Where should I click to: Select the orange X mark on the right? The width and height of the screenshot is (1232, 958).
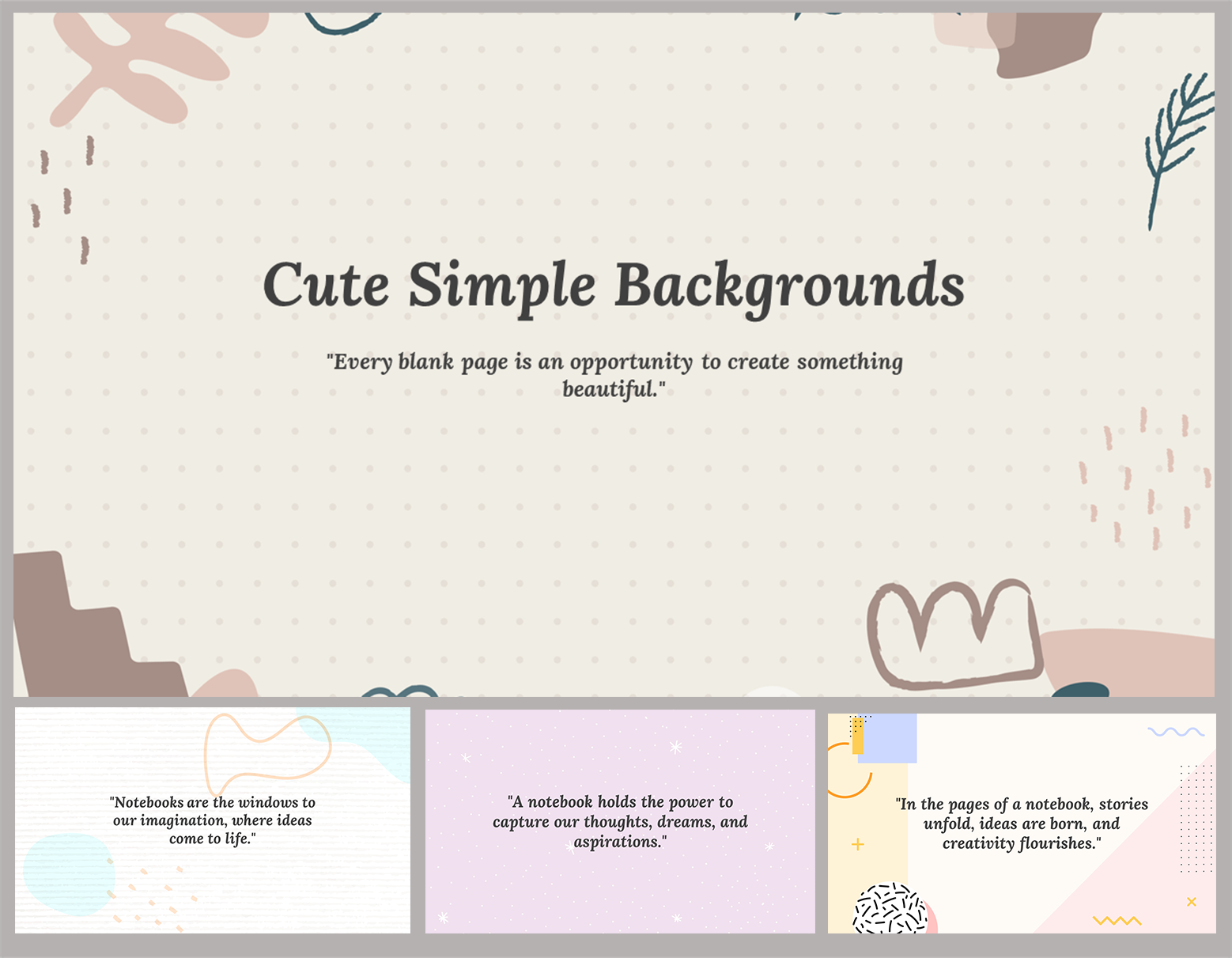pos(1192,900)
